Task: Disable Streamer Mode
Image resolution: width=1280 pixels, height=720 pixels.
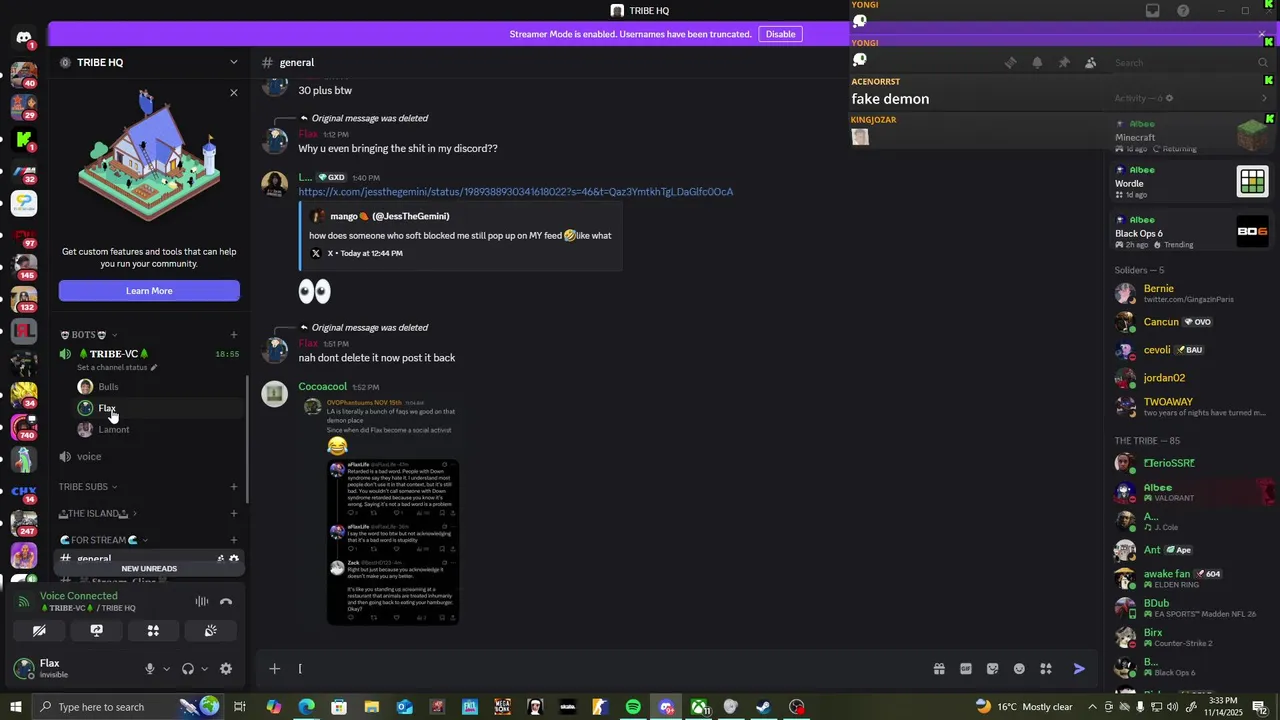Action: (x=780, y=34)
